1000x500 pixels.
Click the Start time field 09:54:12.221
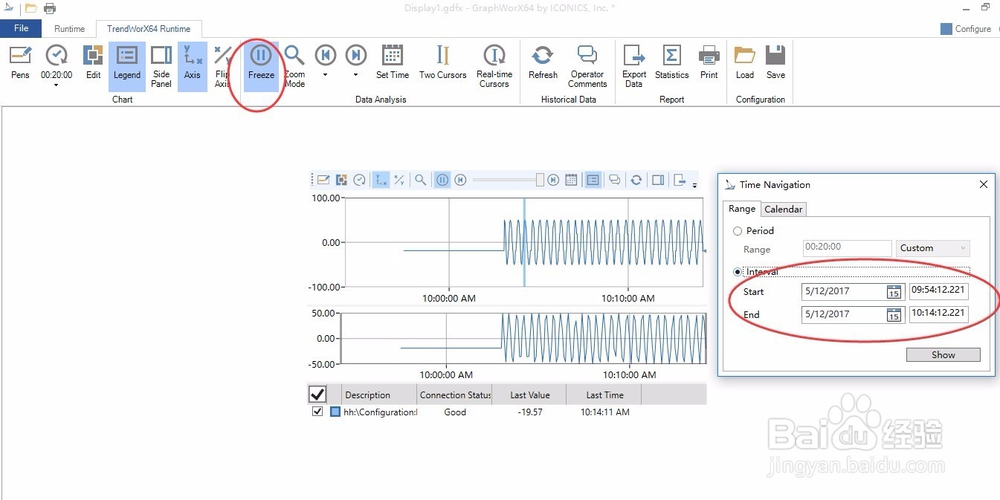coord(939,291)
